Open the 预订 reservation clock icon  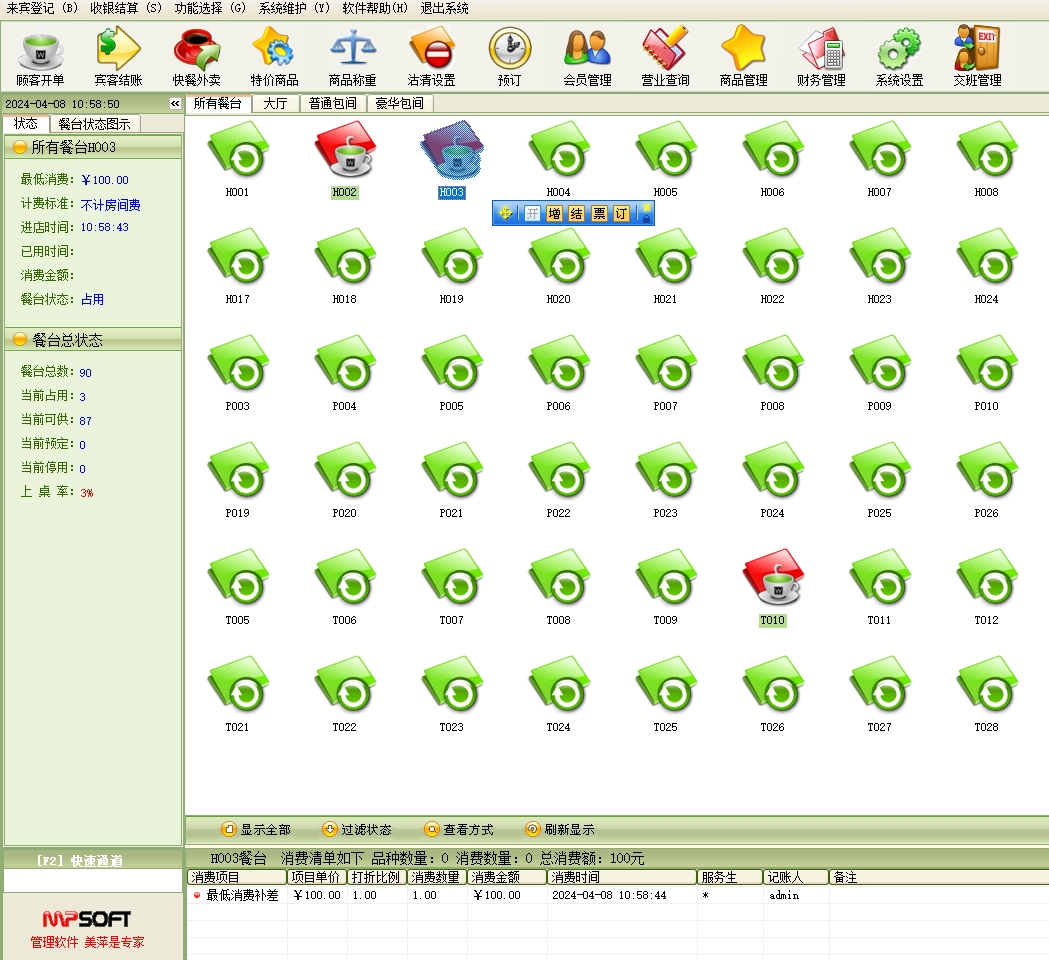[509, 56]
